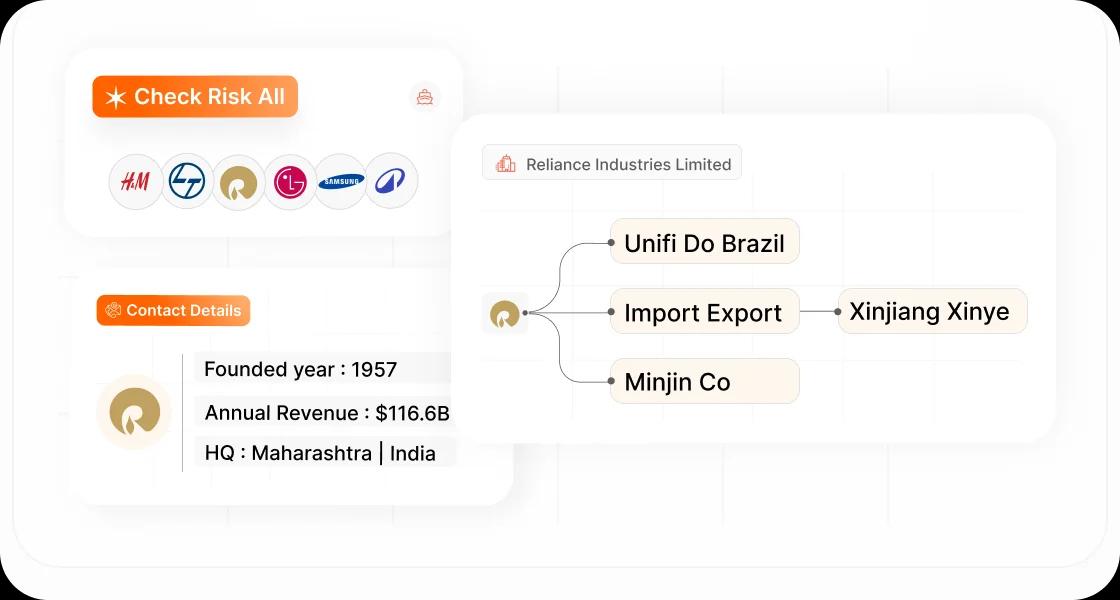Click the ship icon in the risk card
Screen dimensions: 1120x600
[425, 97]
